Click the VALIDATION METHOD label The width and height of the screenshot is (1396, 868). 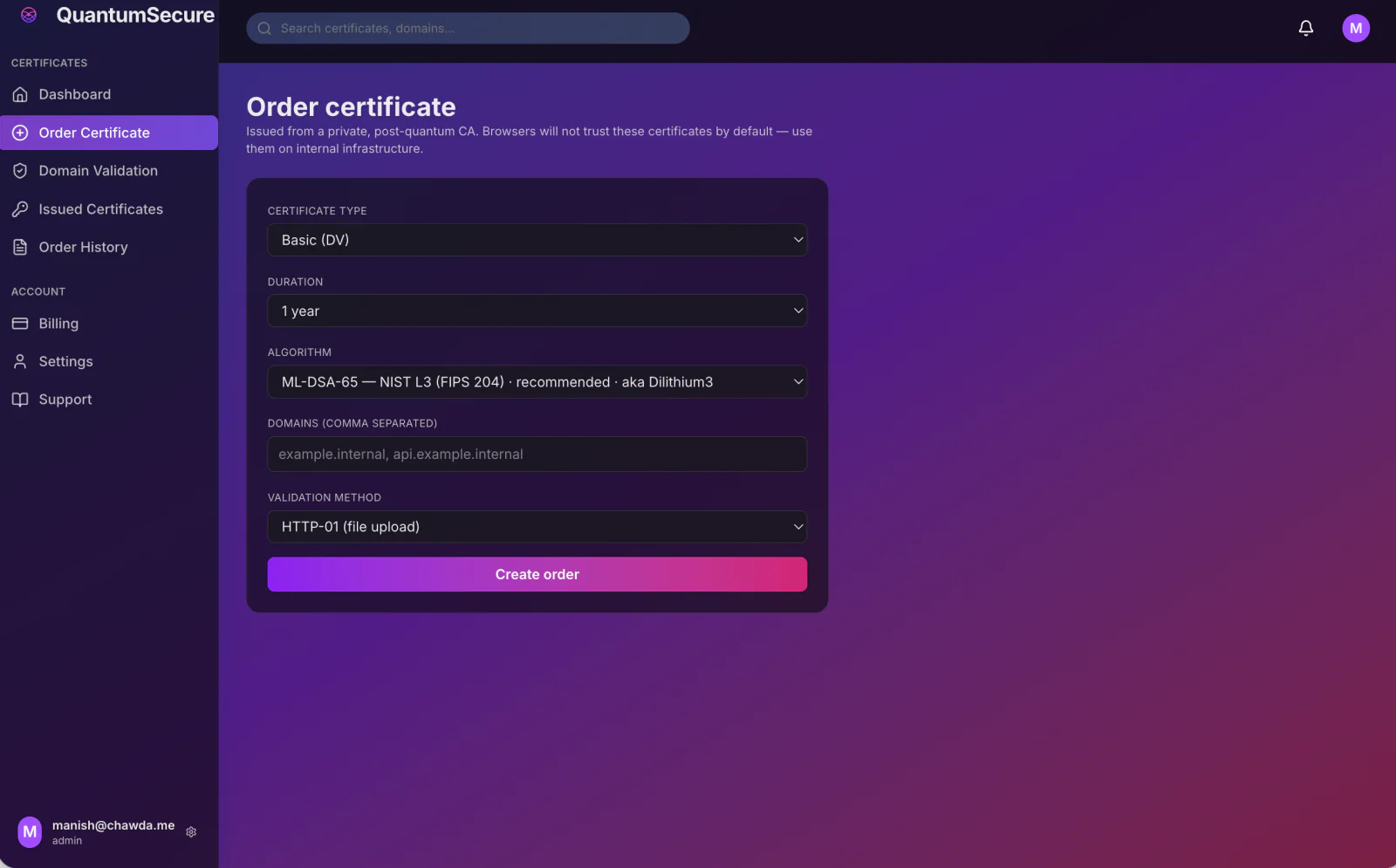(x=324, y=498)
